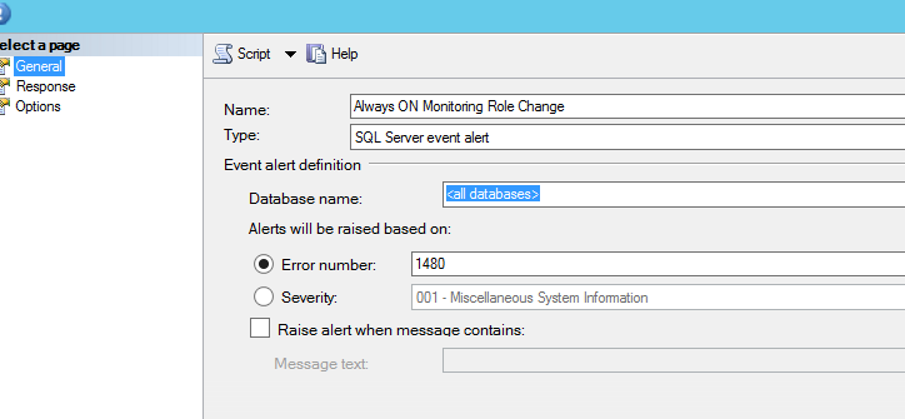This screenshot has width=905, height=419.
Task: Select the Severity radio button
Action: pyautogui.click(x=263, y=298)
